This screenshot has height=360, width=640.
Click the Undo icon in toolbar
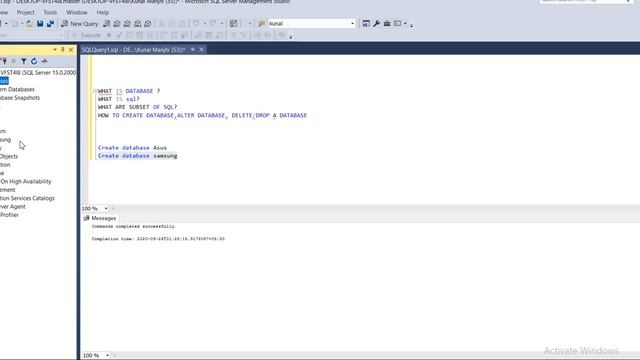coord(196,23)
